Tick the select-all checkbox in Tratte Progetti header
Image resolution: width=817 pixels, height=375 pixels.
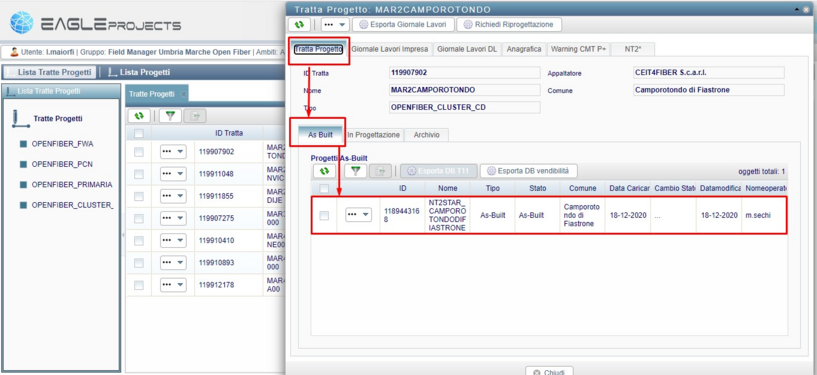(x=139, y=133)
